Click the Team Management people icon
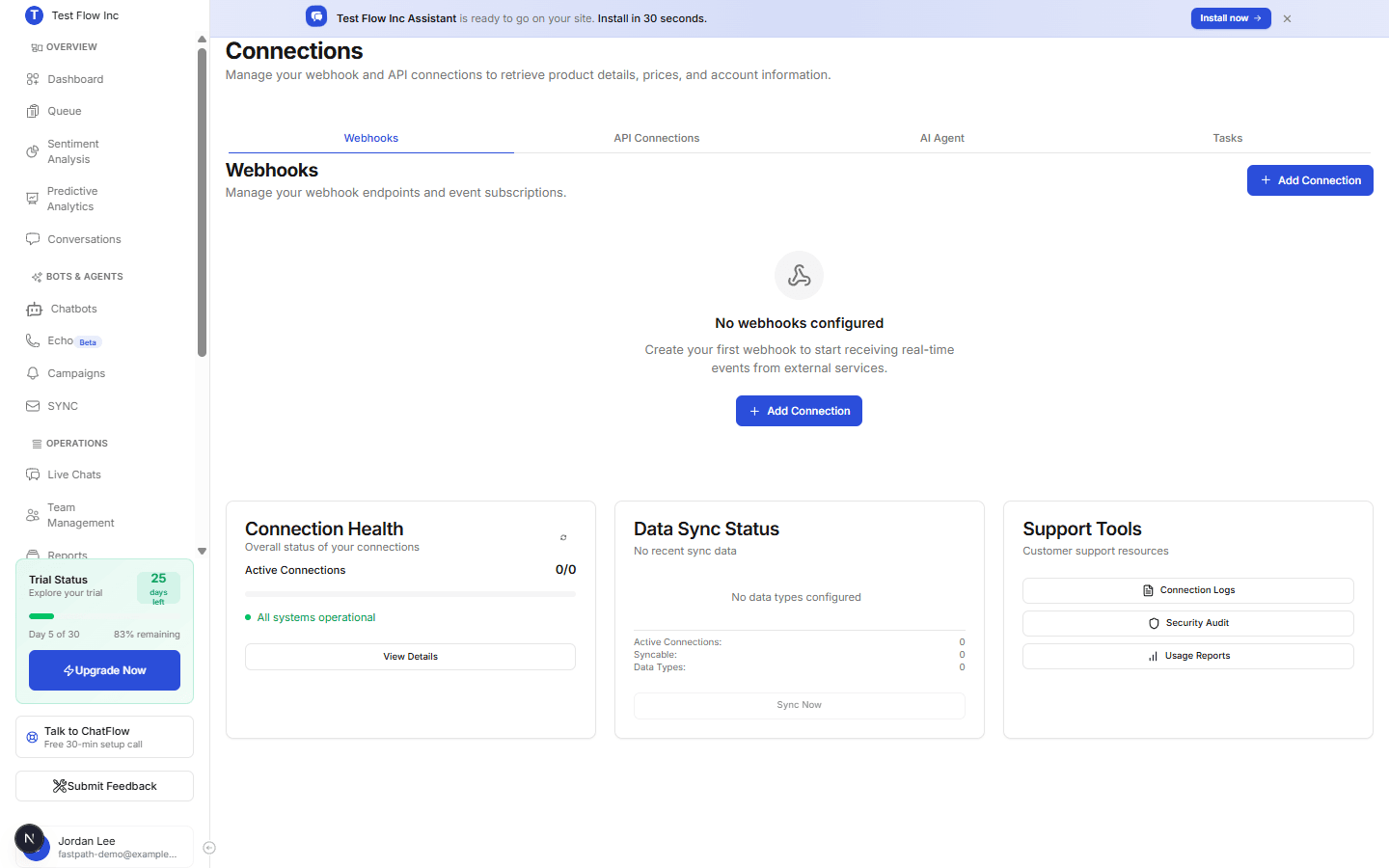The width and height of the screenshot is (1389, 868). coord(33,515)
